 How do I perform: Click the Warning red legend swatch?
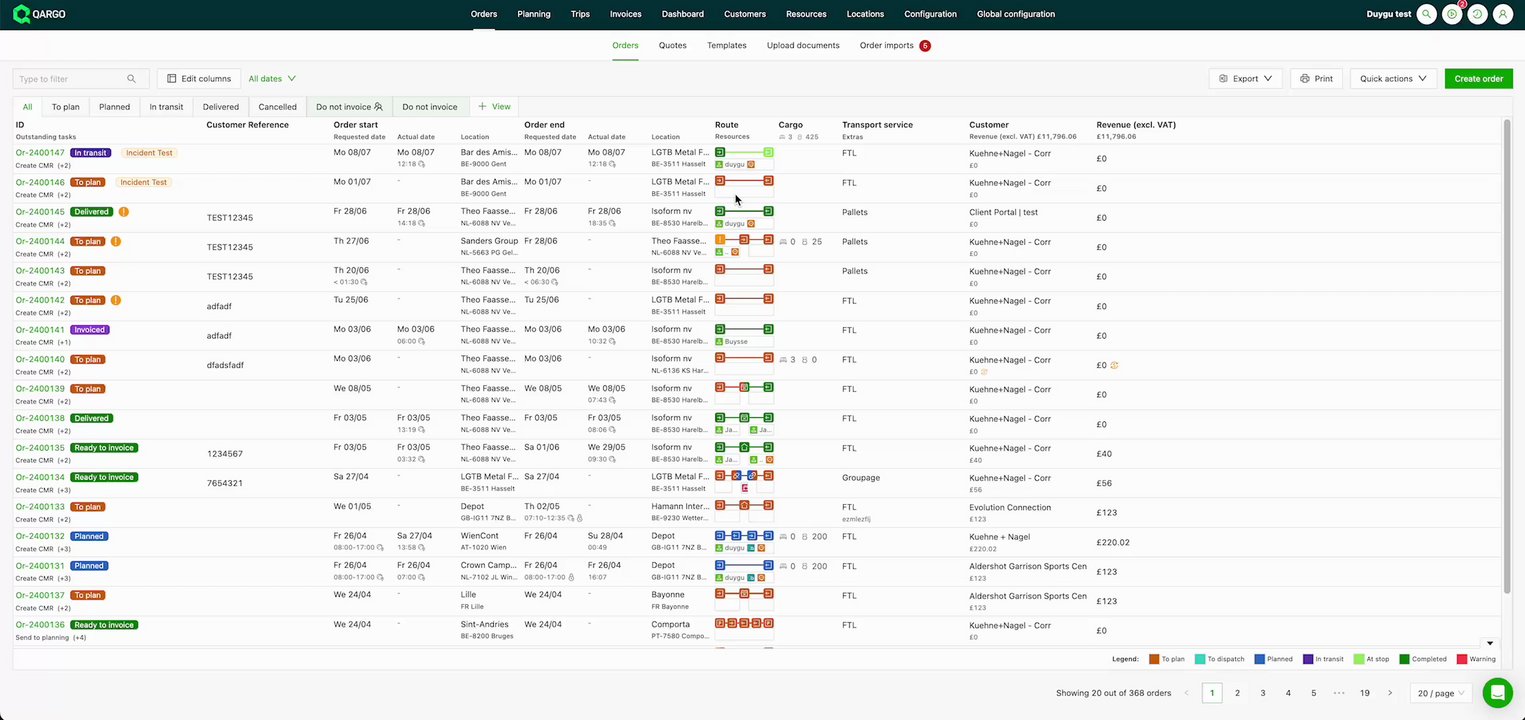[x=1461, y=659]
